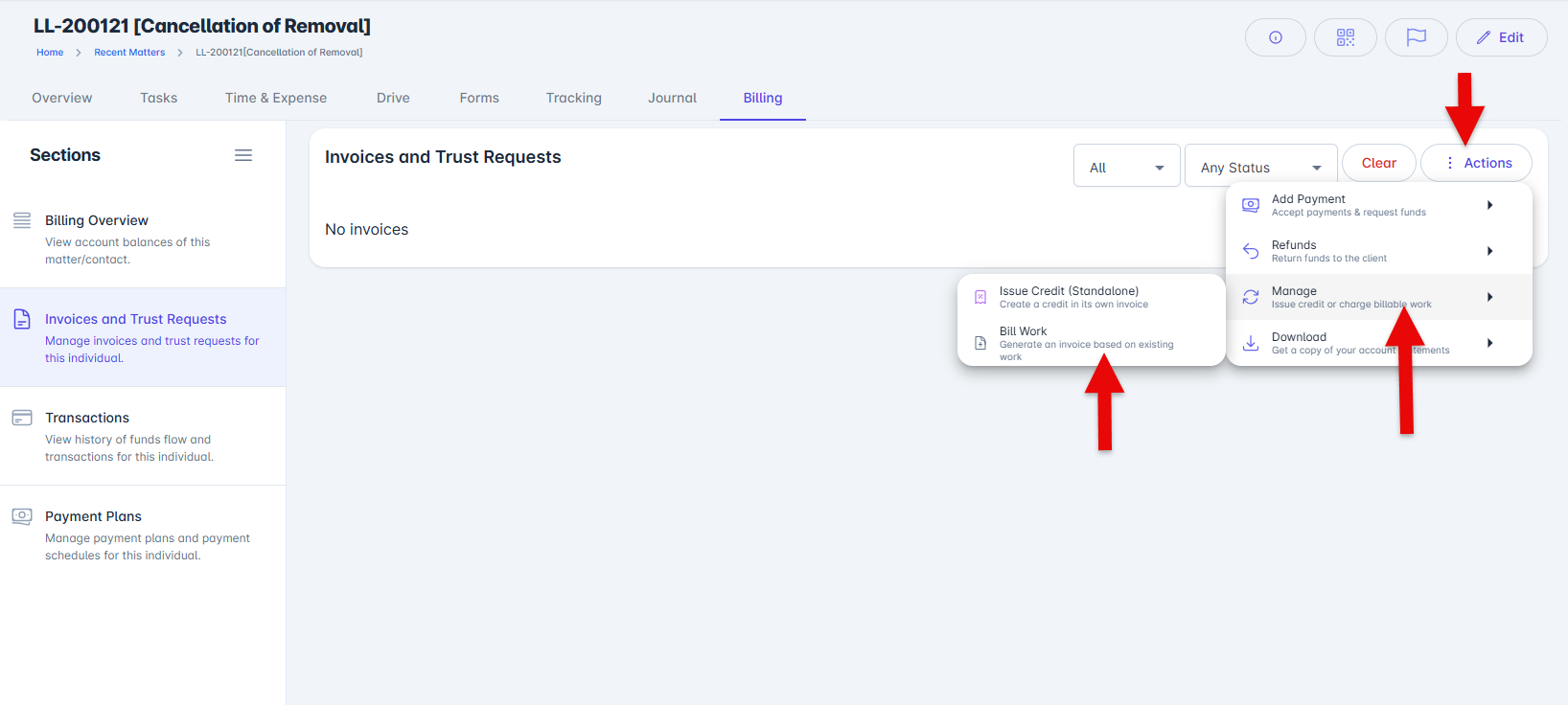Flag this matter with the flag icon

[x=1416, y=37]
